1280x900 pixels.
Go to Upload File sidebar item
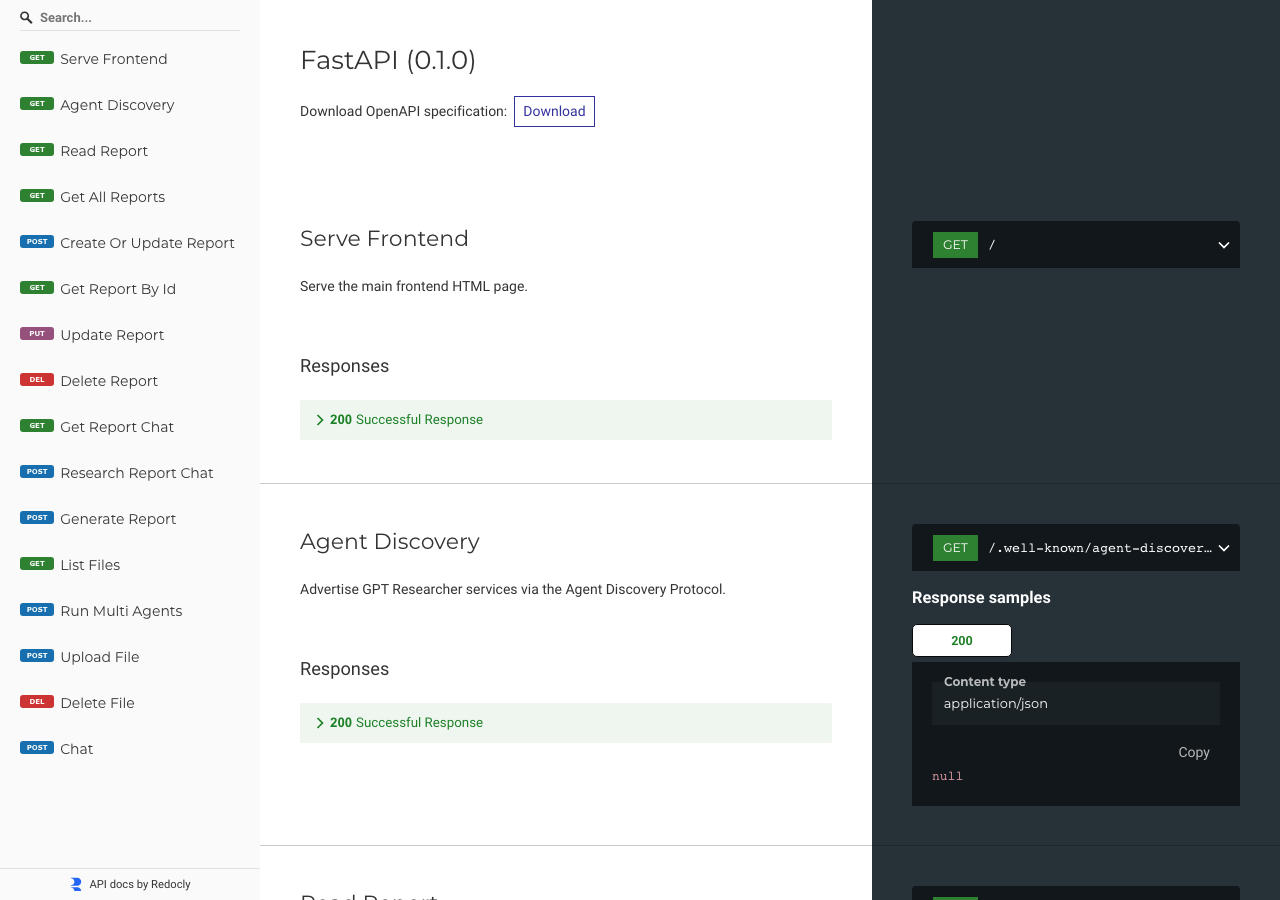pos(130,657)
